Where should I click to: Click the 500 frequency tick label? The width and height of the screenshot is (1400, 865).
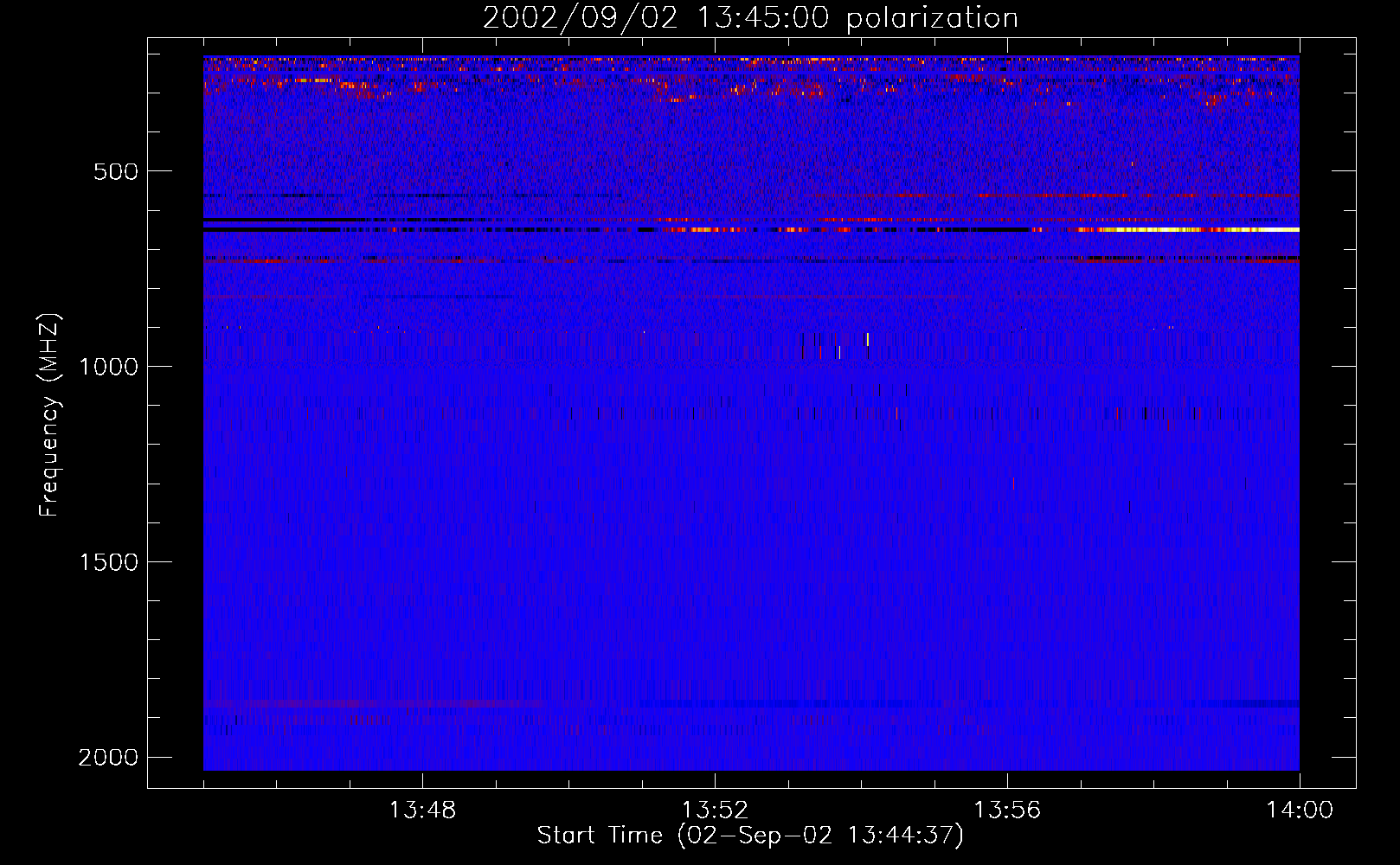pyautogui.click(x=116, y=171)
